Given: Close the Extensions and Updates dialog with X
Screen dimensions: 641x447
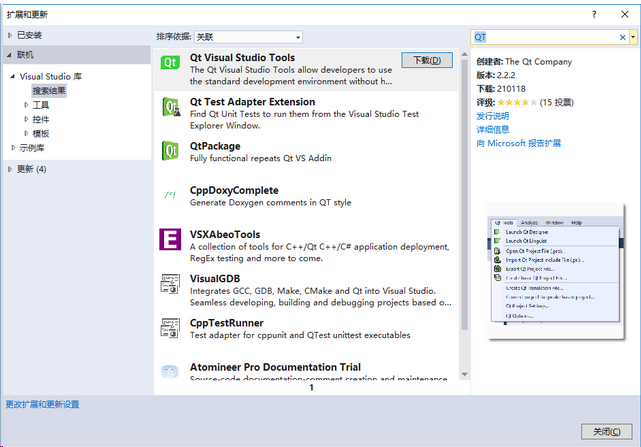Looking at the screenshot, I should pos(625,14).
